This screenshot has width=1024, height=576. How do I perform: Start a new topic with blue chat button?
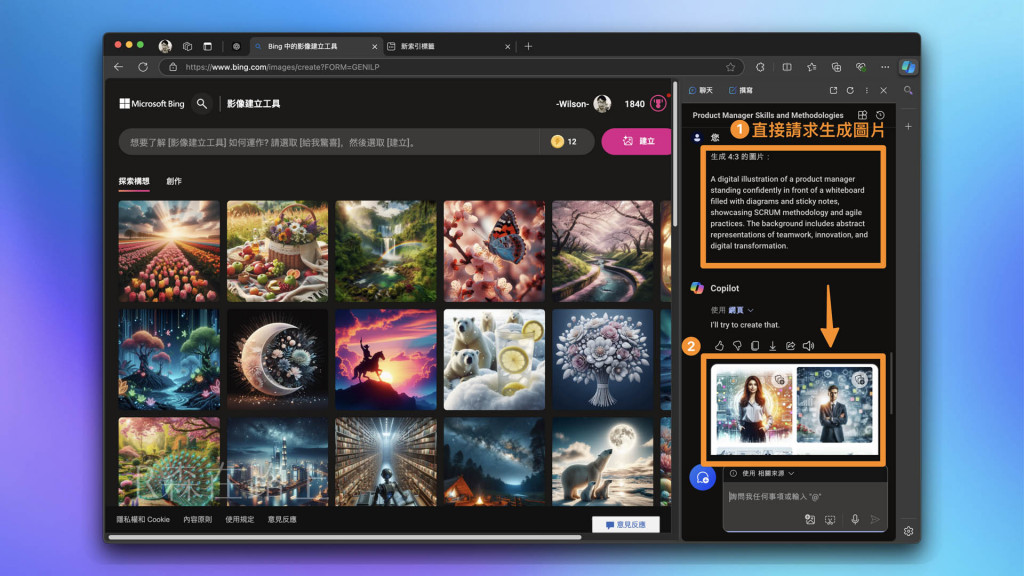coord(703,477)
